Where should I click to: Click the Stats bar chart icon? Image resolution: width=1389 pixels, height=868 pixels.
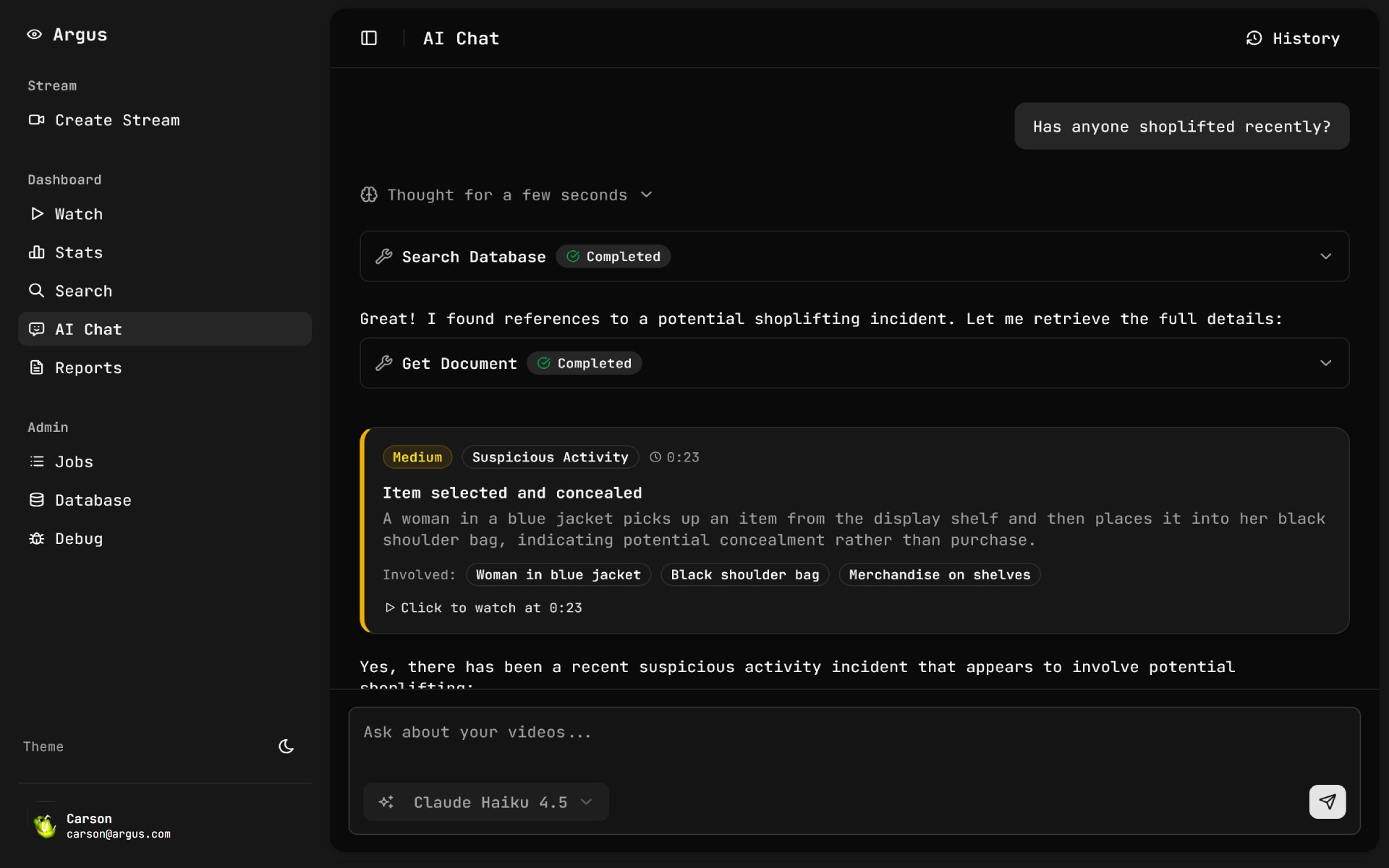(x=36, y=252)
